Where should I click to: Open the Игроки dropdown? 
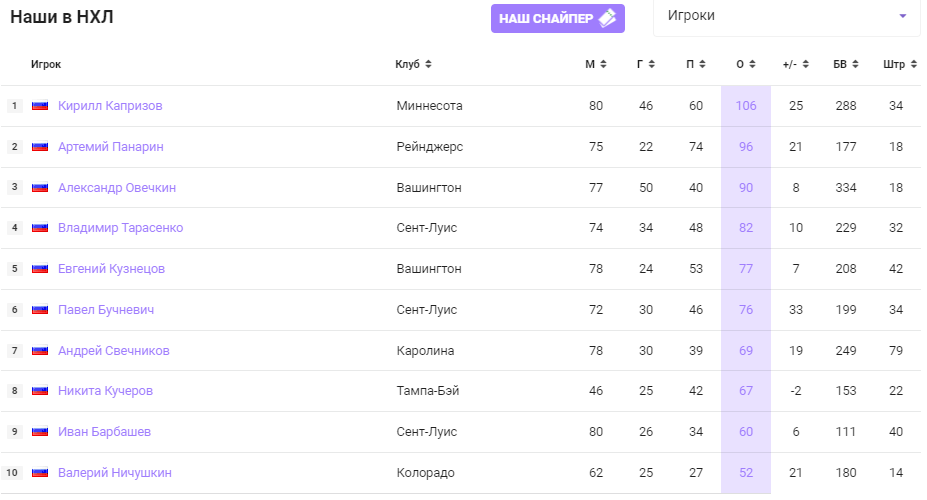coord(786,16)
